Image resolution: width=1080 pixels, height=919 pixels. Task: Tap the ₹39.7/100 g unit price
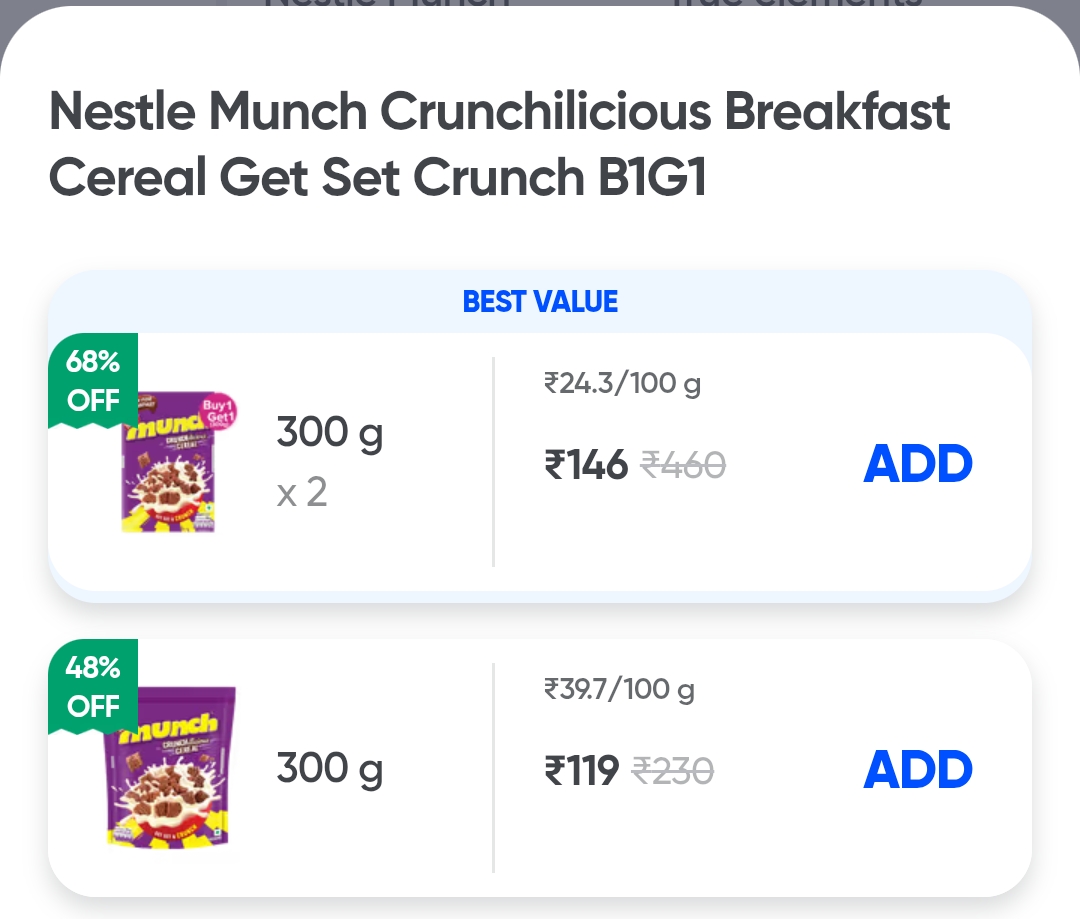click(619, 689)
